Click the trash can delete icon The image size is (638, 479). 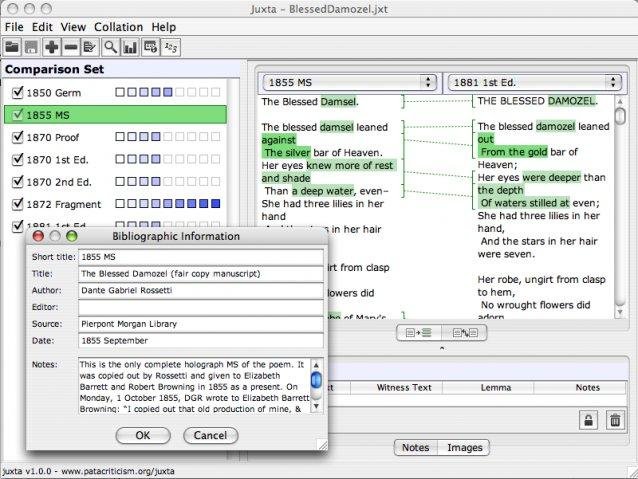click(615, 420)
